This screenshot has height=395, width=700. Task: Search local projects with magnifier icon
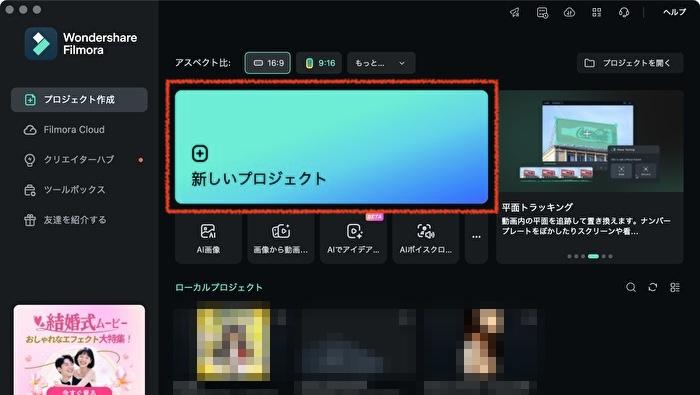point(631,287)
